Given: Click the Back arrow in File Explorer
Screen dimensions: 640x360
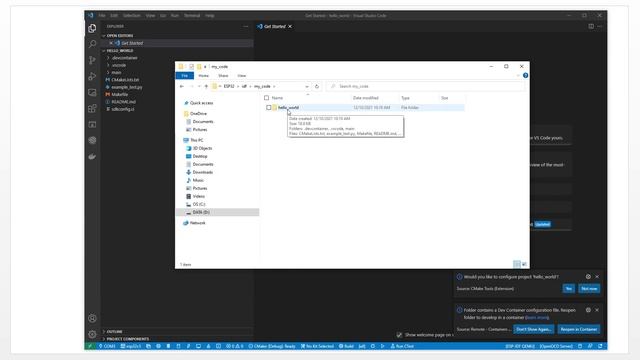Looking at the screenshot, I should [x=182, y=87].
